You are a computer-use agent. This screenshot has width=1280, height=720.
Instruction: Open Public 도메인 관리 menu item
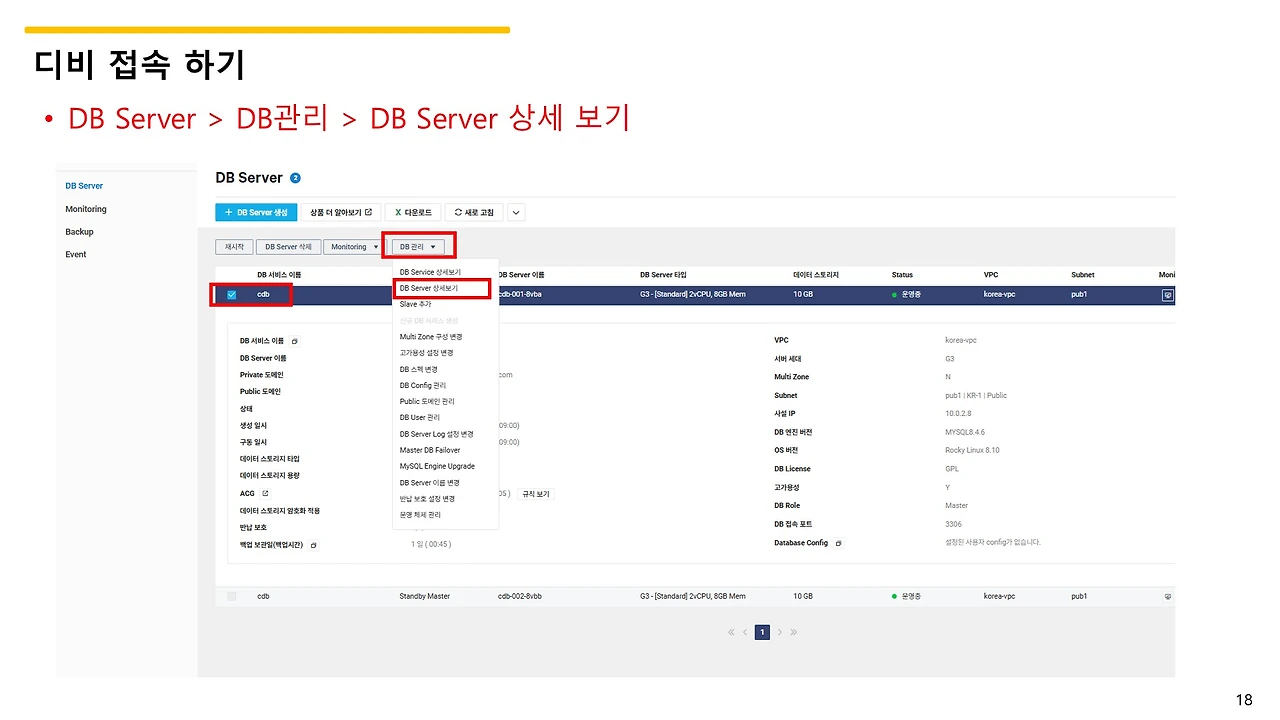pos(427,401)
